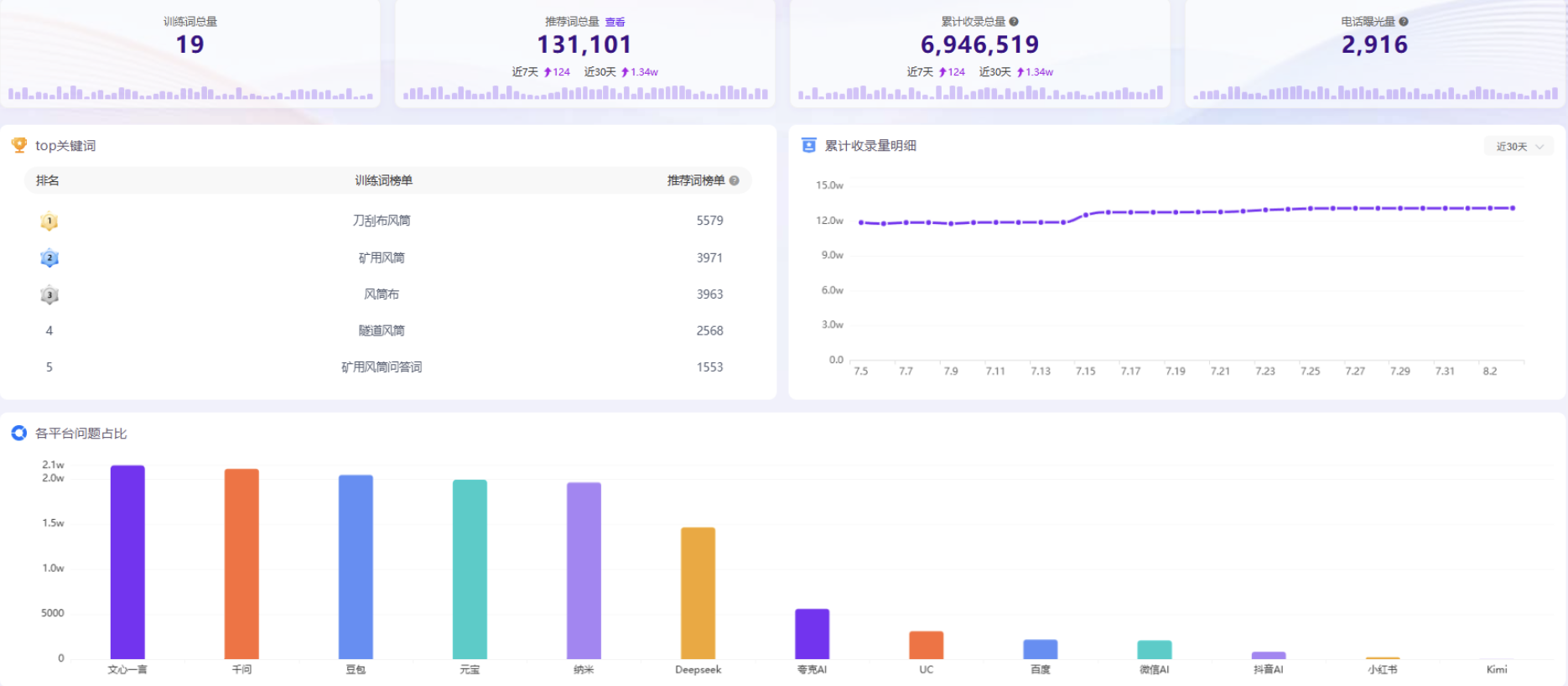Click rank number 5 in the keyword table
Screen dimensions: 1568x686
point(49,367)
